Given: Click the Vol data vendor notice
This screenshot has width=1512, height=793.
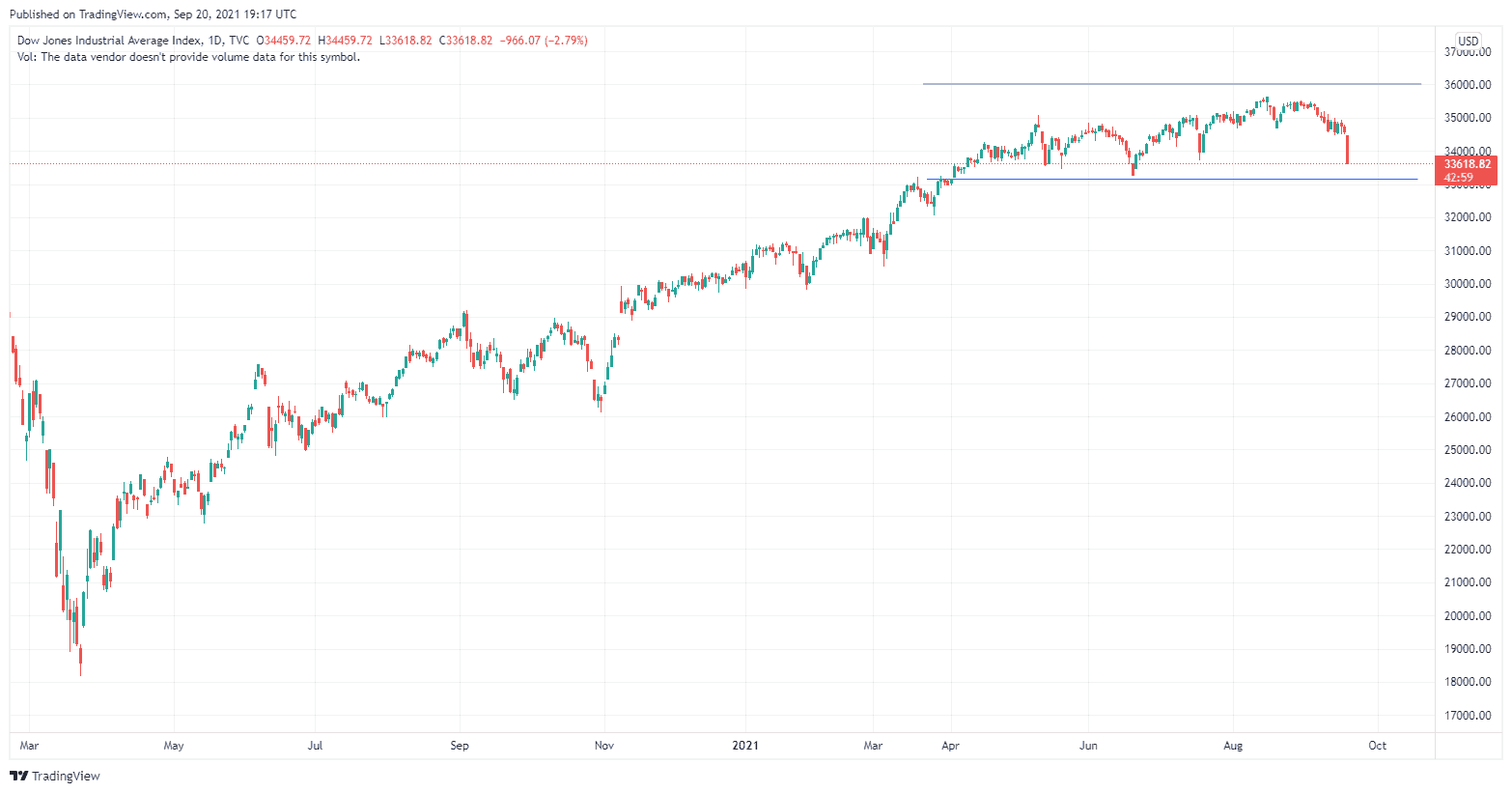Looking at the screenshot, I should [188, 57].
